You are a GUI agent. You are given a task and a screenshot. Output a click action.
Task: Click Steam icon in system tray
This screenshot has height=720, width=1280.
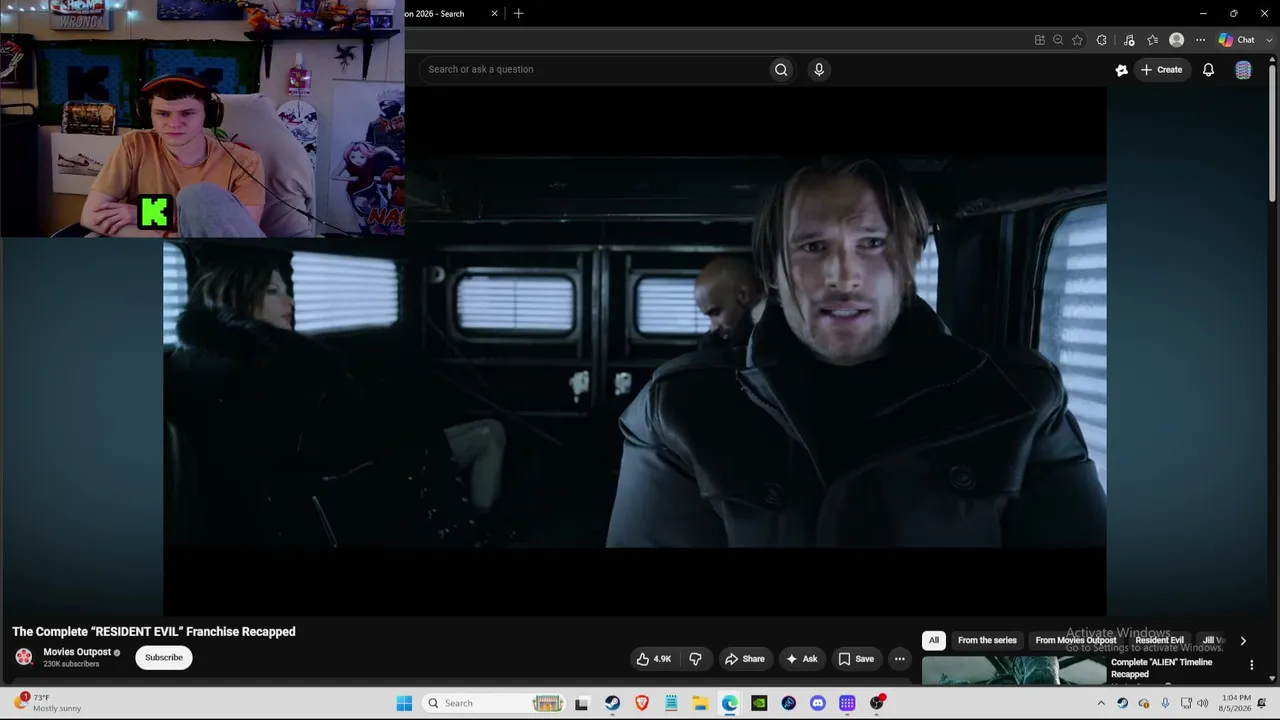point(1122,703)
